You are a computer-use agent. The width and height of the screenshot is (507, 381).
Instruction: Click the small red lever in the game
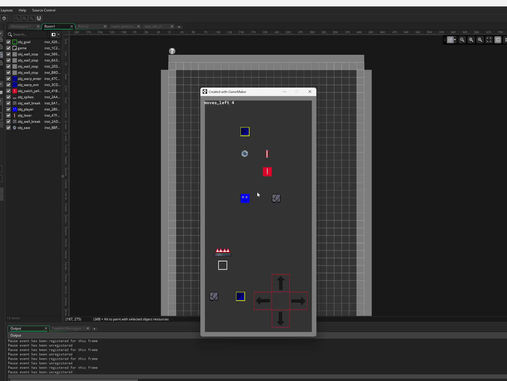267,154
